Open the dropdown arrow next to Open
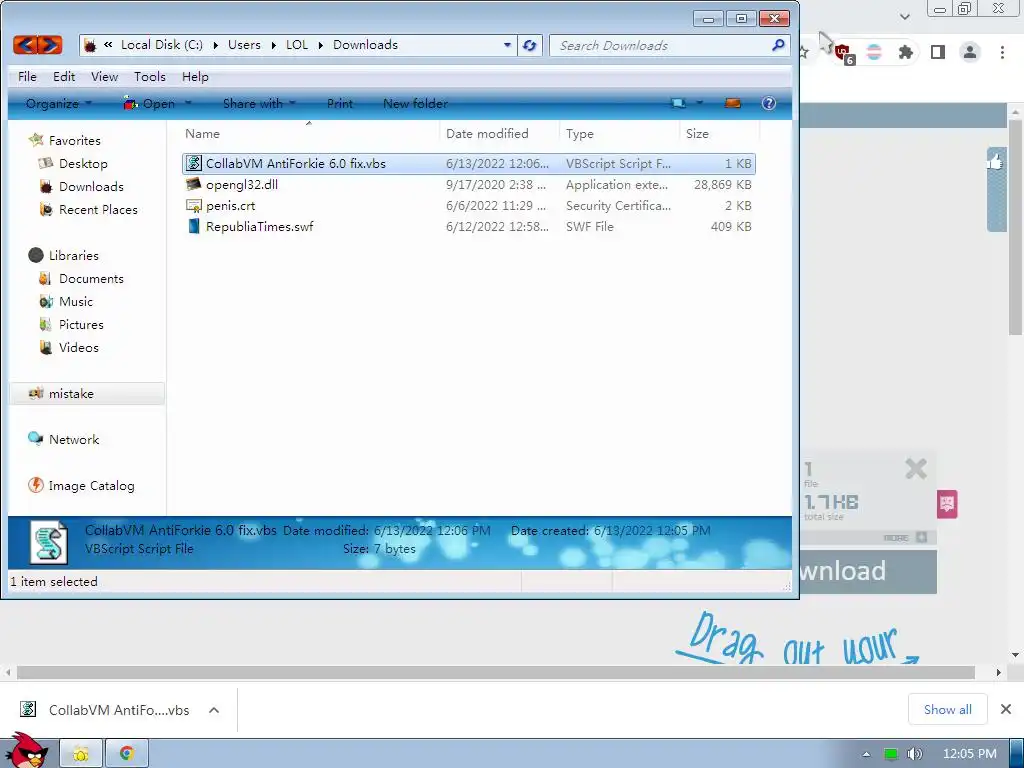Screen dimensions: 1024x768 coord(188,103)
